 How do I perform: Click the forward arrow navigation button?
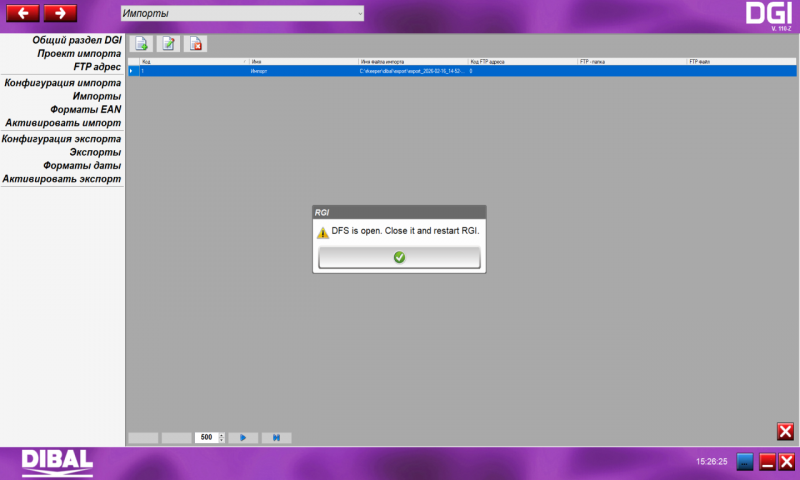point(60,13)
